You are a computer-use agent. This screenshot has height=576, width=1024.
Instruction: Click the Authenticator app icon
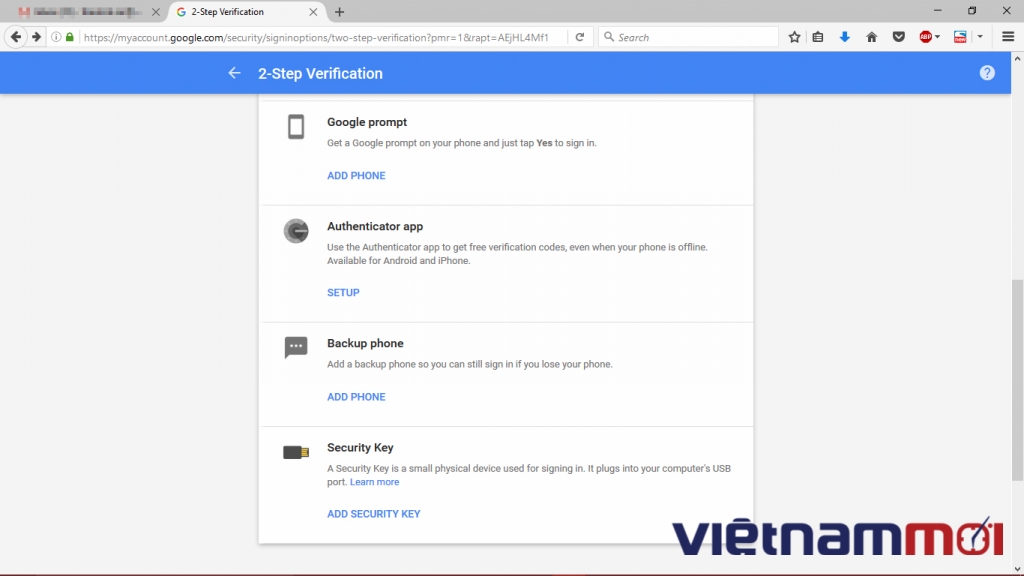[296, 231]
